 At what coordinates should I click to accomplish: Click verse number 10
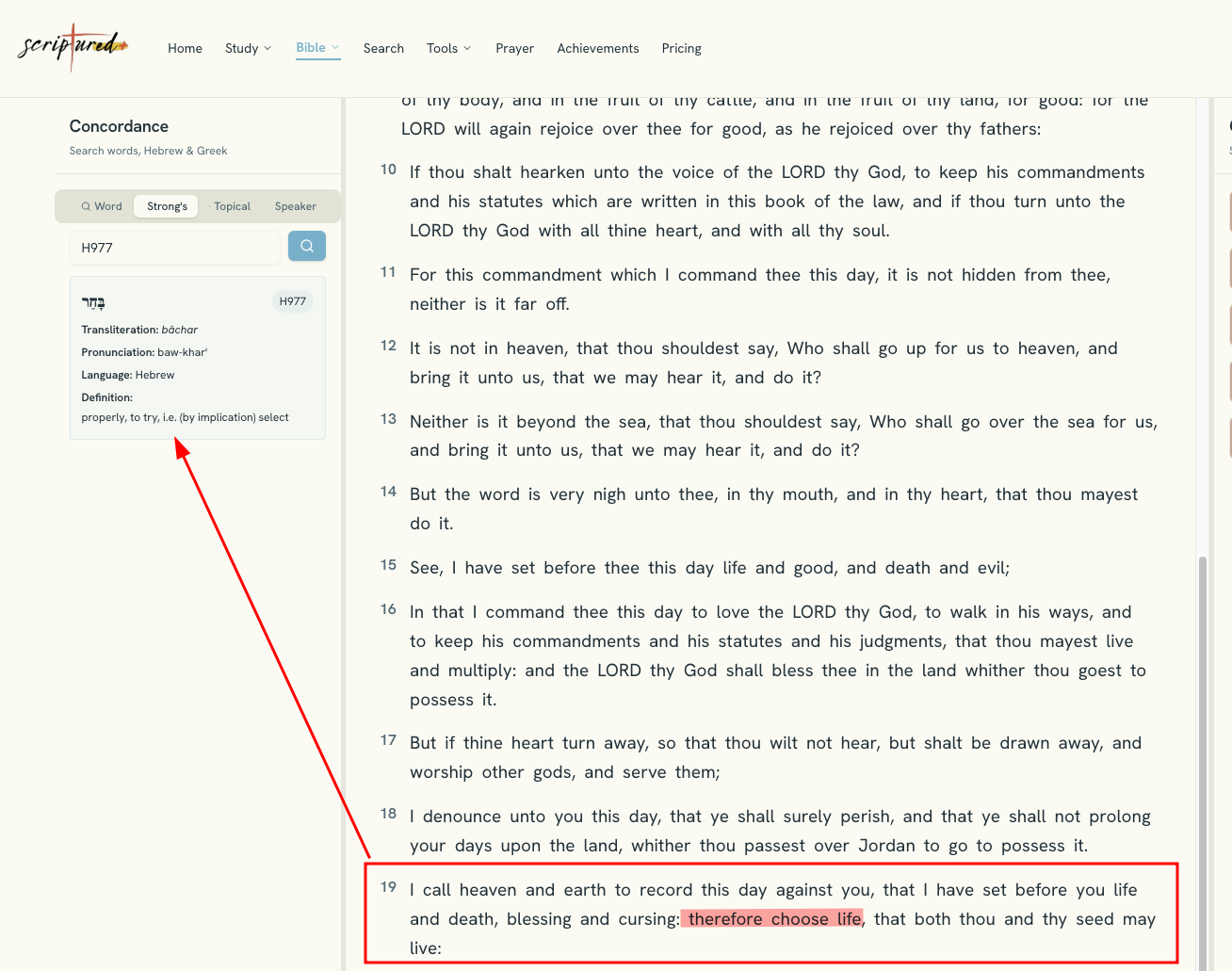(x=388, y=170)
